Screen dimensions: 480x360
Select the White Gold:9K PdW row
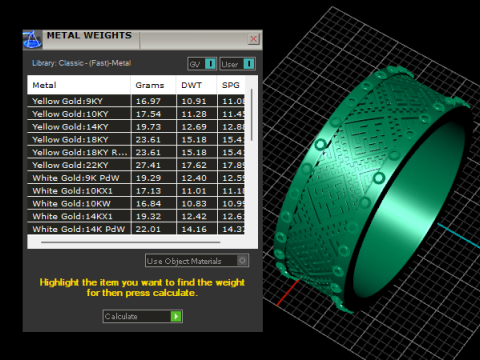pos(136,178)
